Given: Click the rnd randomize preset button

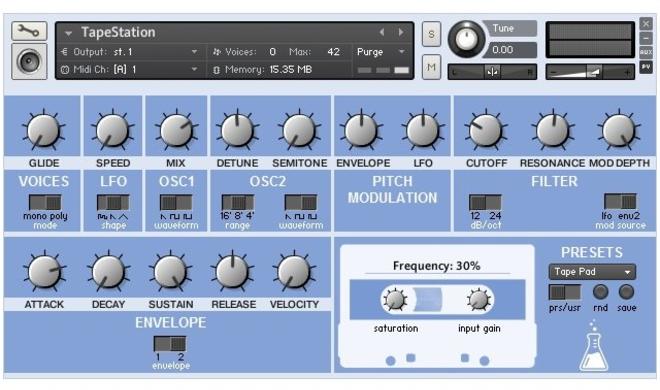Looking at the screenshot, I should pyautogui.click(x=601, y=292).
